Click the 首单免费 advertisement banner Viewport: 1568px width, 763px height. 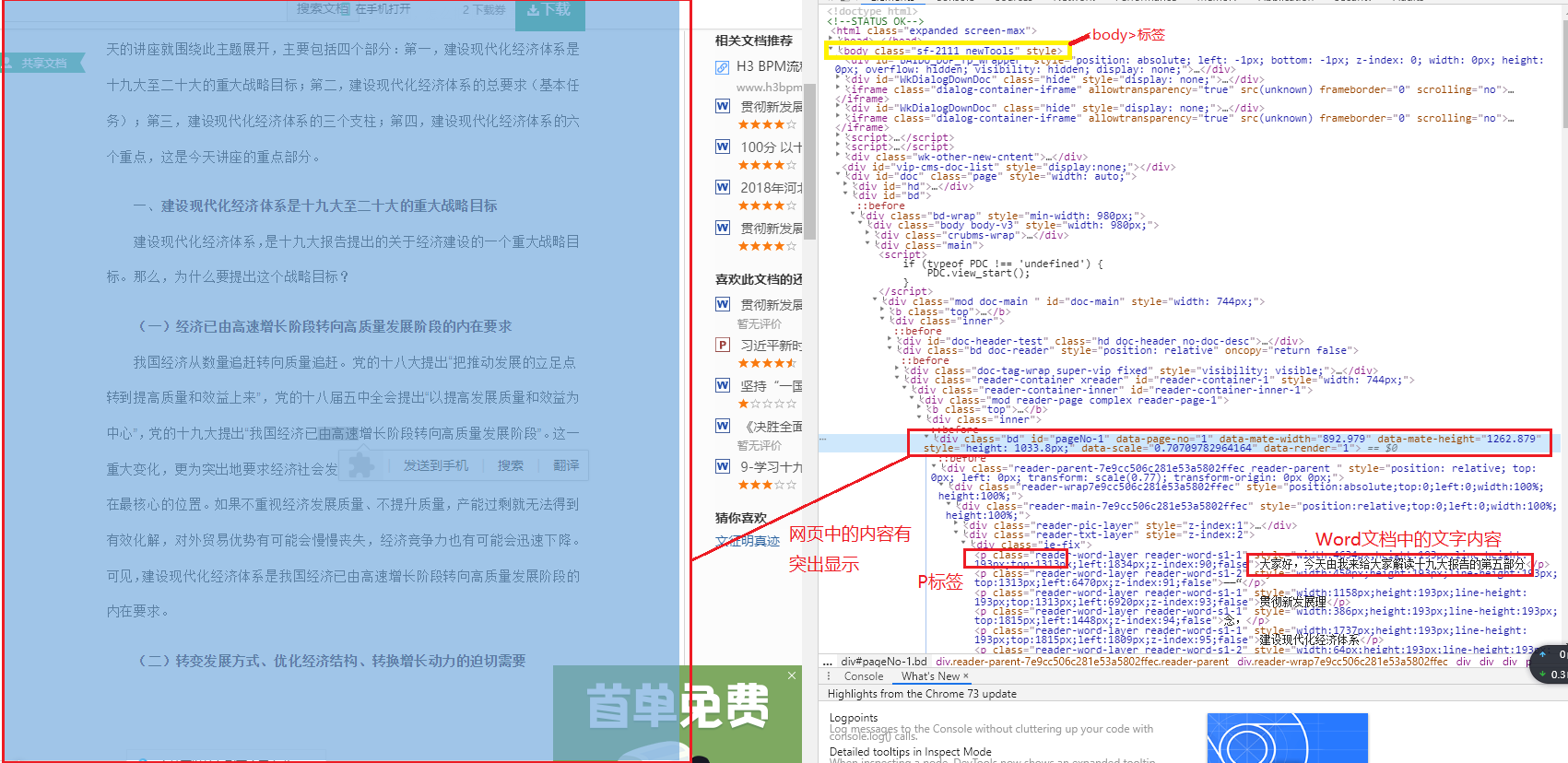[x=678, y=714]
